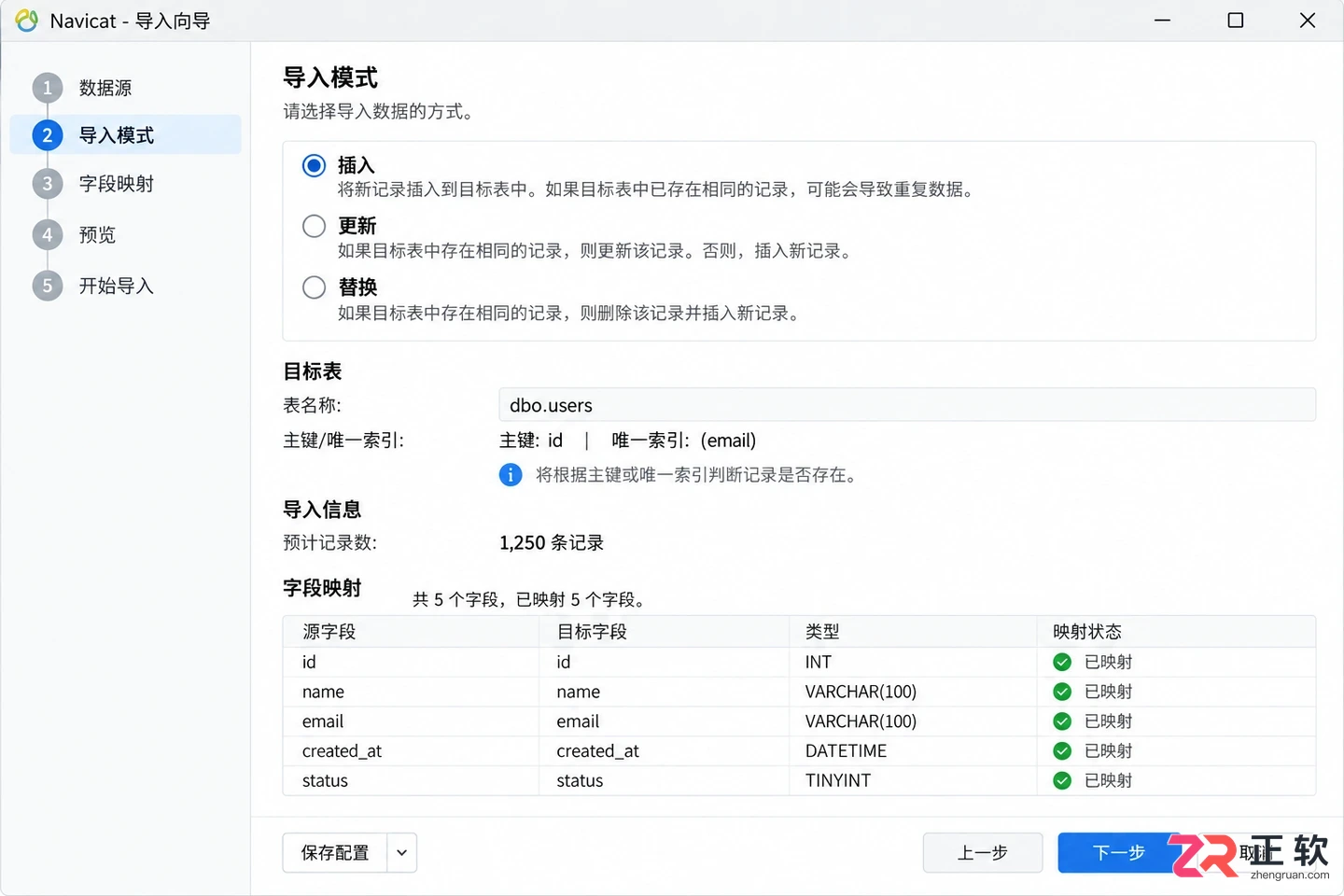This screenshot has height=896, width=1344.
Task: Select the 更新 import mode radio button
Action: coord(315,226)
